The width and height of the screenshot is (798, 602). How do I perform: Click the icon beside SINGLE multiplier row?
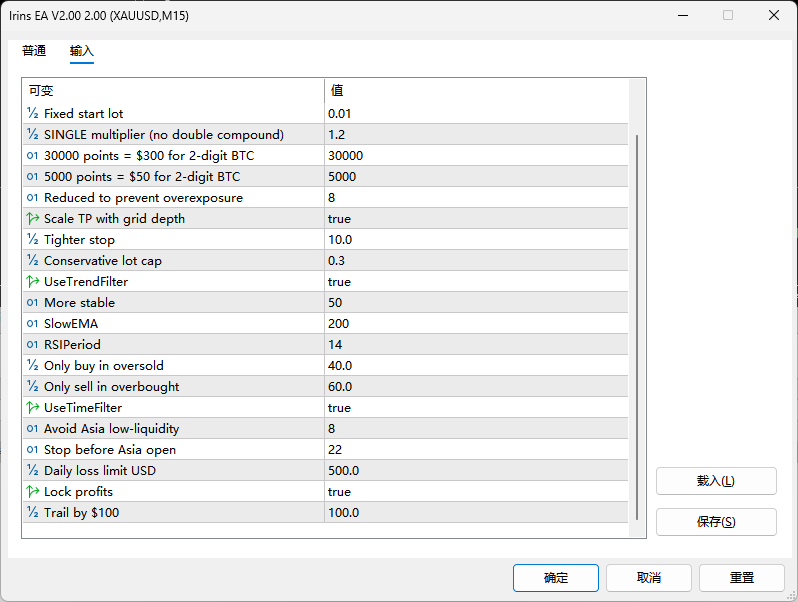coord(33,134)
